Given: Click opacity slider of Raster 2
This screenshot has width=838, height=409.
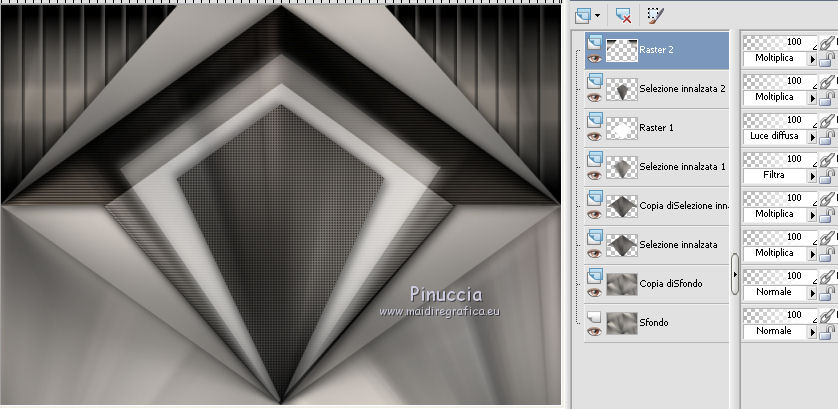Looking at the screenshot, I should 780,42.
